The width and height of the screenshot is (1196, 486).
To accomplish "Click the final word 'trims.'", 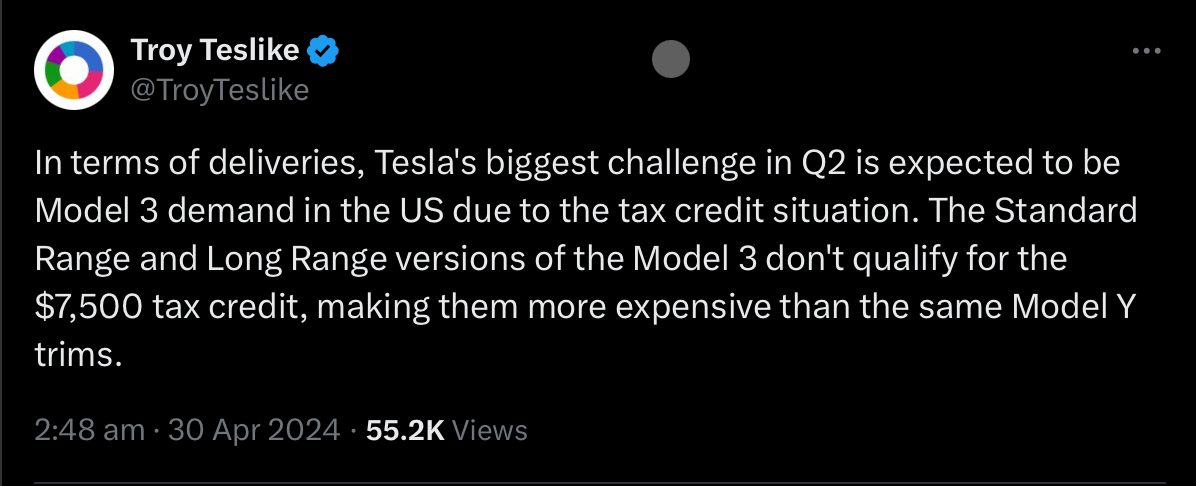I will coord(78,355).
